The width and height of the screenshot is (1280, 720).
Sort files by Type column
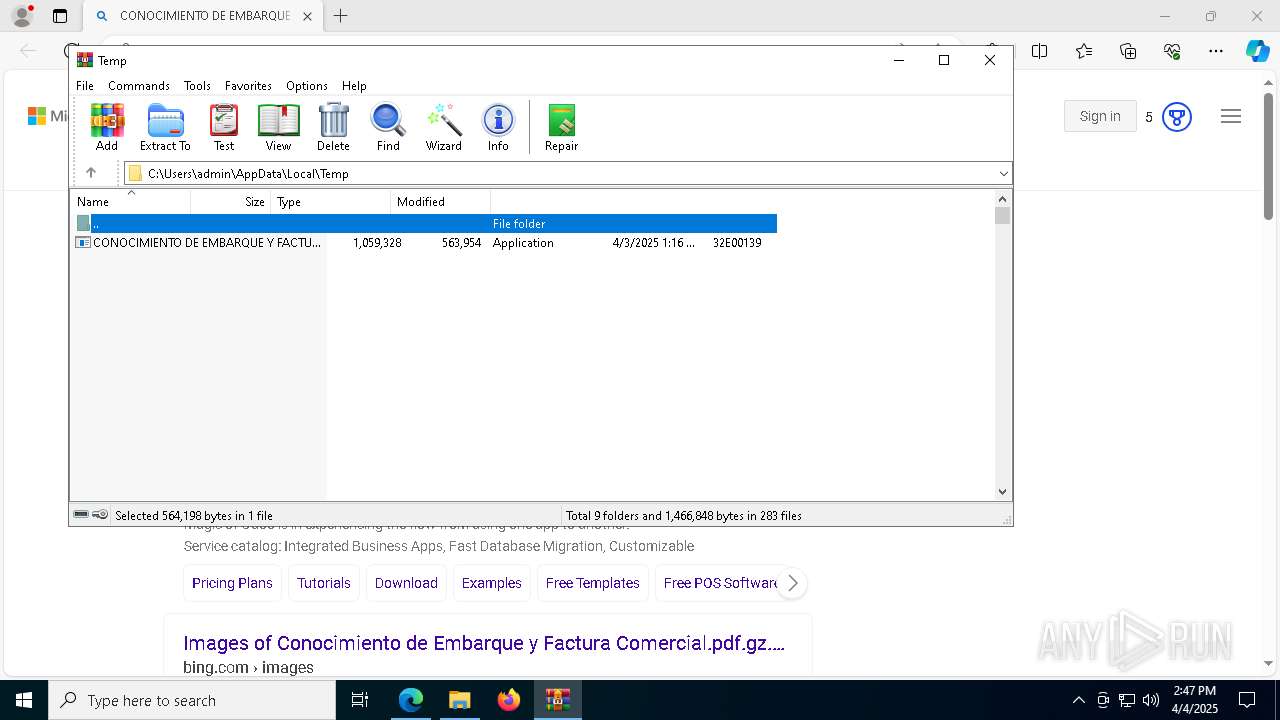(331, 202)
